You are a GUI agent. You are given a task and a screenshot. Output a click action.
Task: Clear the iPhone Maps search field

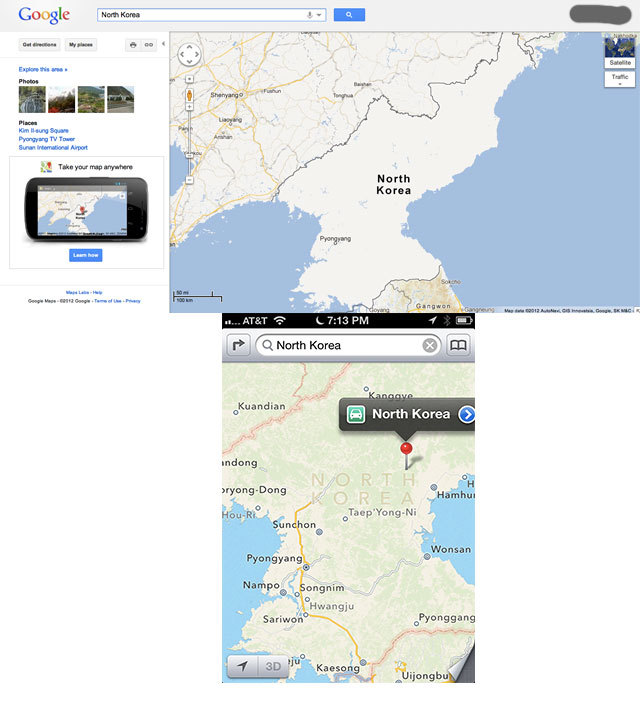click(430, 346)
